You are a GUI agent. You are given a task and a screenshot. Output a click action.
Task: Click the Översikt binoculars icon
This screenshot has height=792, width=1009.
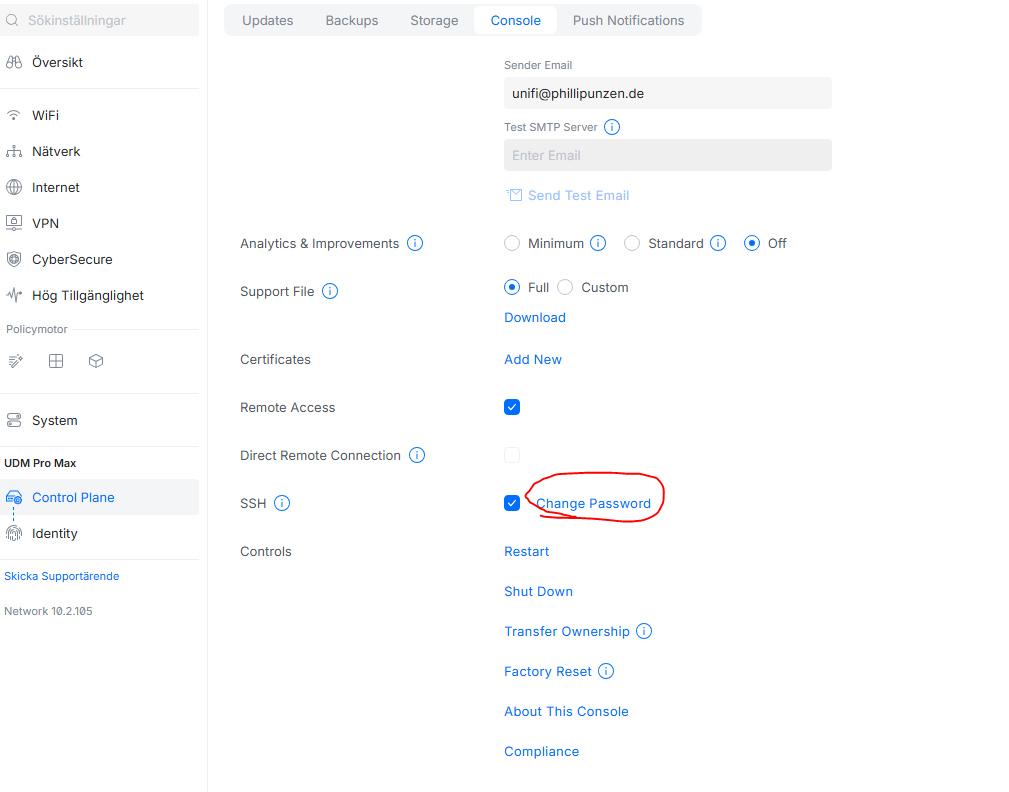click(14, 62)
